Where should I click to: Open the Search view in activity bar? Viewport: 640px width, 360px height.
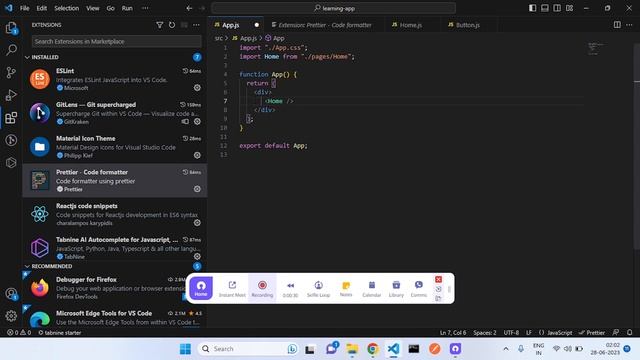pyautogui.click(x=11, y=50)
